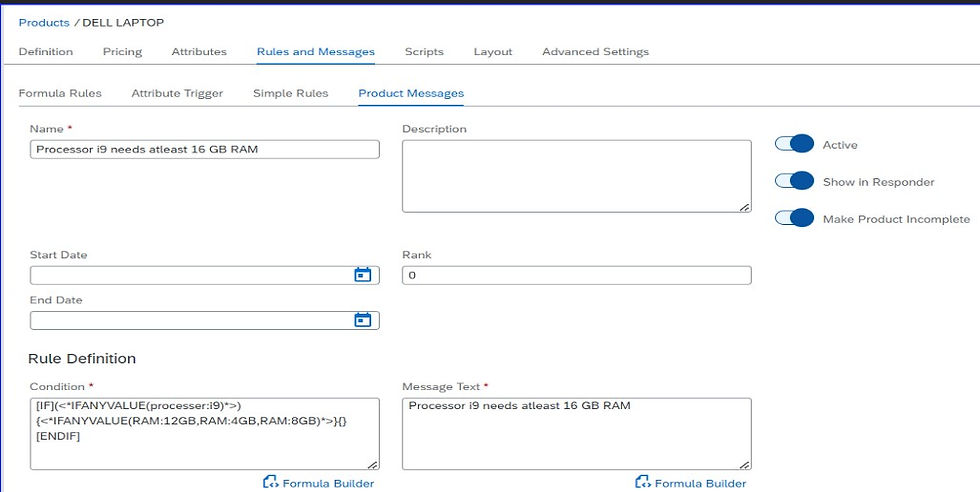Switch to the Definition tab
The image size is (980, 492).
[46, 52]
